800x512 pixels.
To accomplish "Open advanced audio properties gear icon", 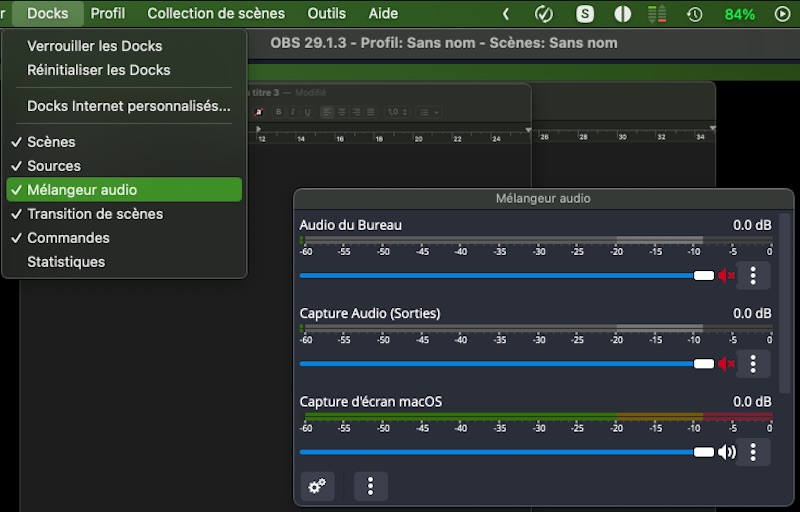I will (317, 486).
